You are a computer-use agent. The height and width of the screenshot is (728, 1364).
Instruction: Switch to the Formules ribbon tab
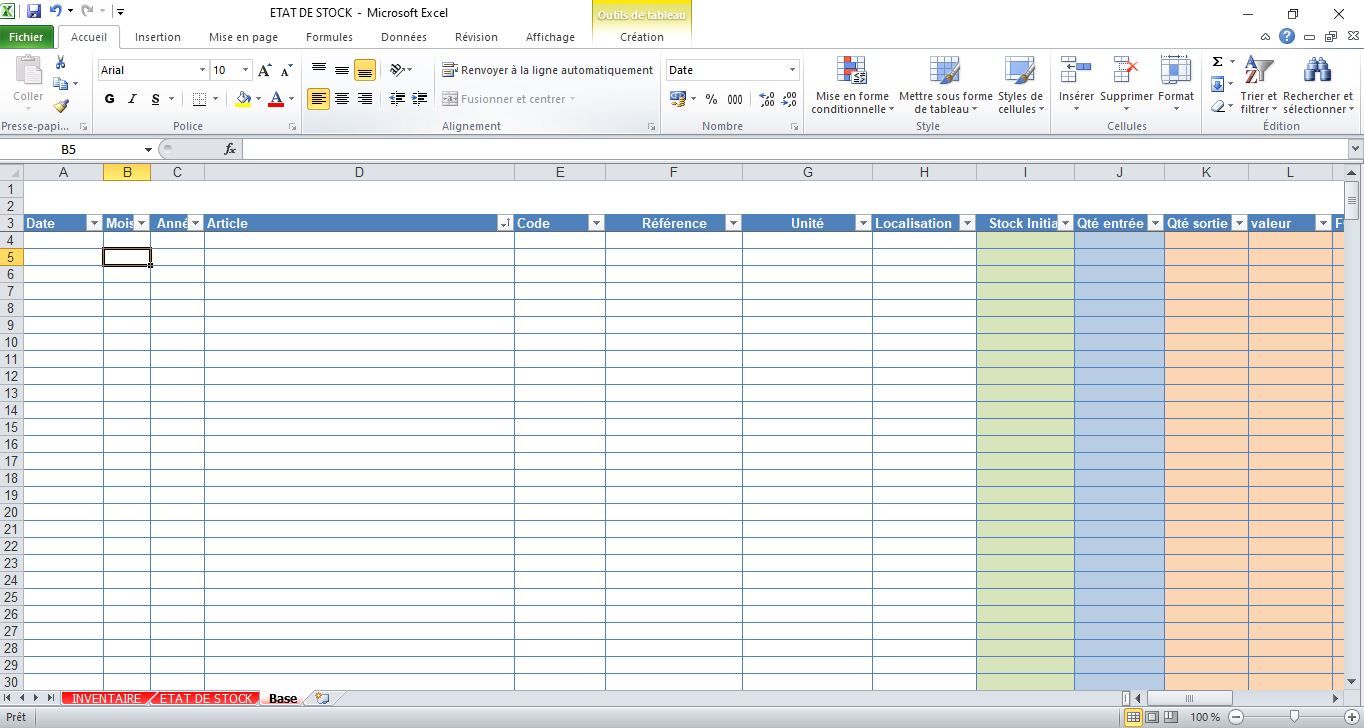coord(329,37)
